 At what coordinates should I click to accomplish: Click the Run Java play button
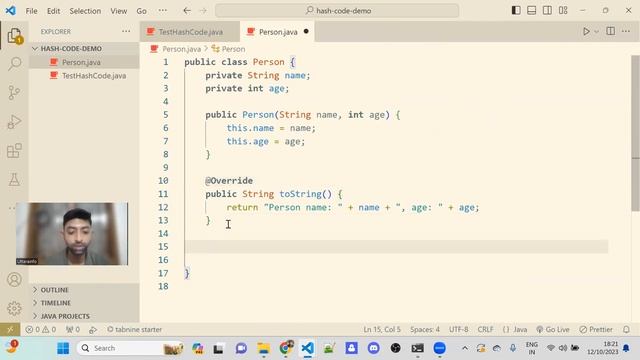point(586,31)
